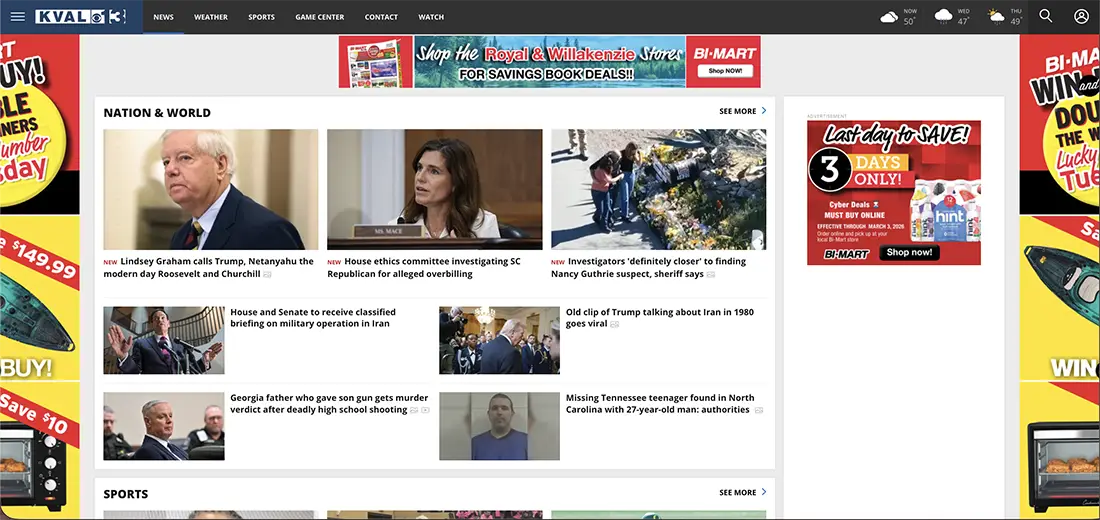The width and height of the screenshot is (1100, 520).
Task: Read Old clip of Trump about Iran story
Action: pyautogui.click(x=660, y=318)
